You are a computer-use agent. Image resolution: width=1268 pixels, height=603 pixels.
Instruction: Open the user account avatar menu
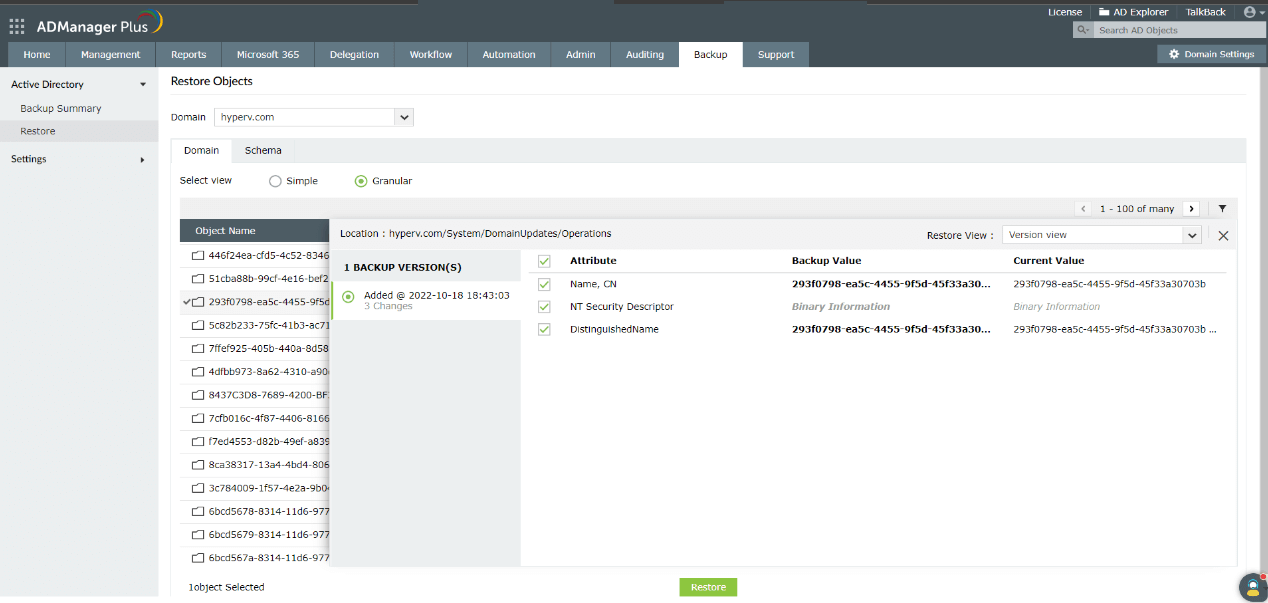1249,12
